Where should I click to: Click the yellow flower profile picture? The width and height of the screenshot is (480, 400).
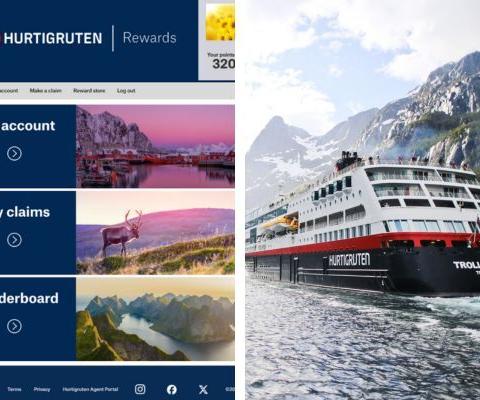(x=220, y=22)
